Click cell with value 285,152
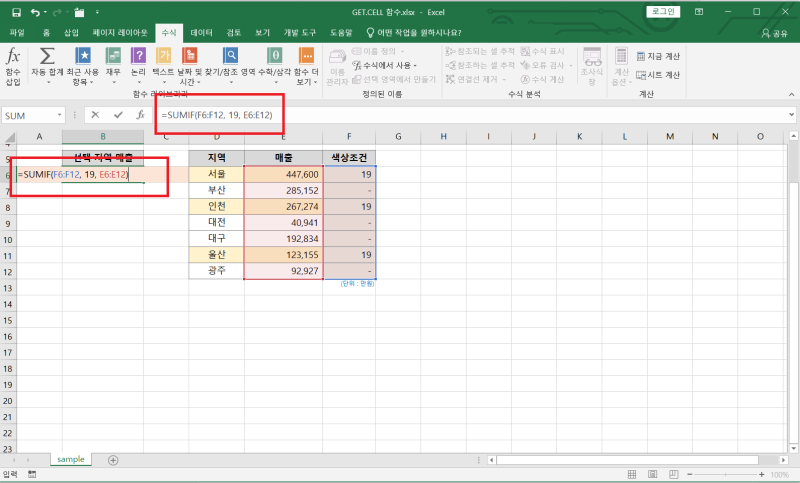This screenshot has height=483, width=800. click(283, 190)
